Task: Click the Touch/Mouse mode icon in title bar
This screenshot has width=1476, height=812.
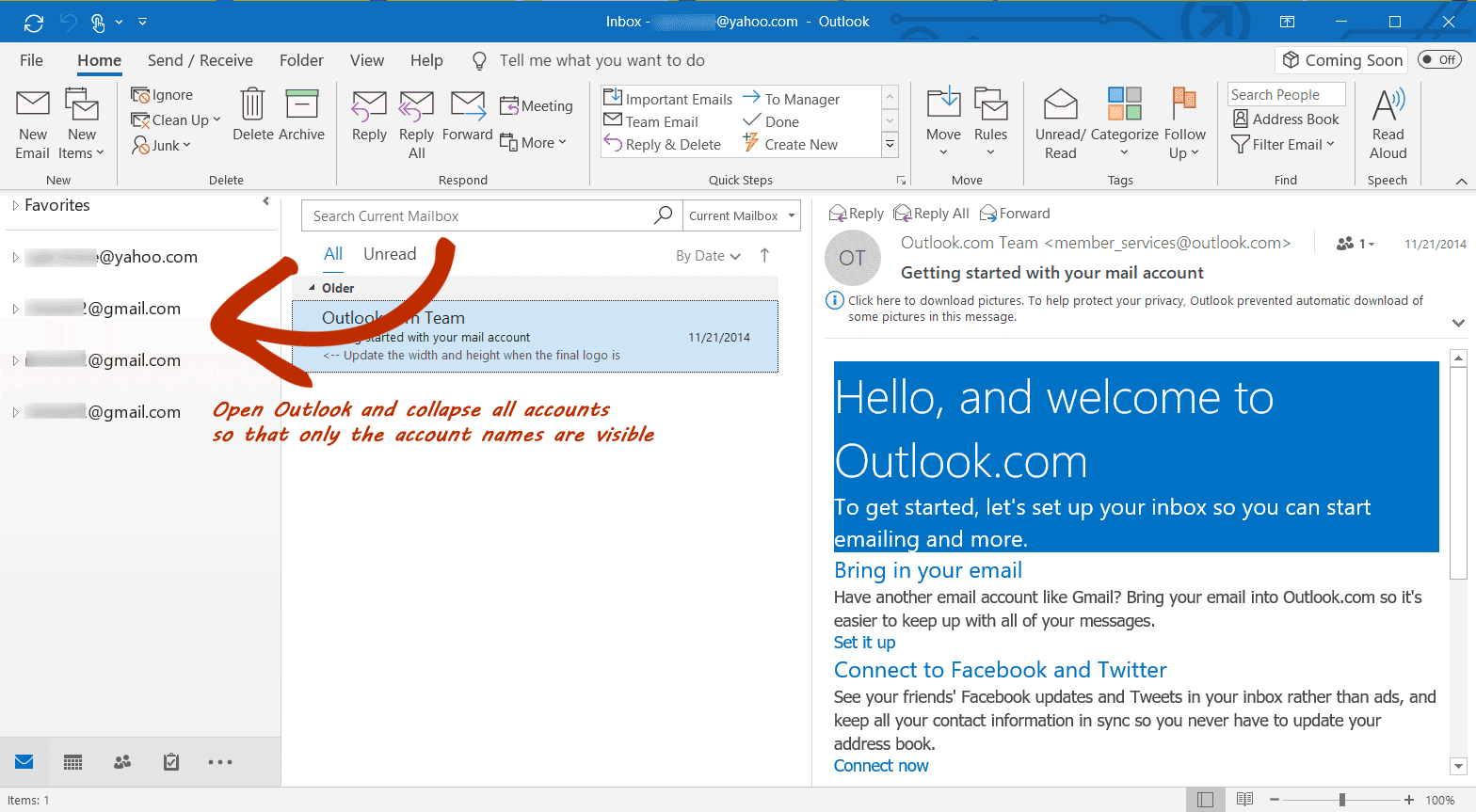Action: [98, 22]
